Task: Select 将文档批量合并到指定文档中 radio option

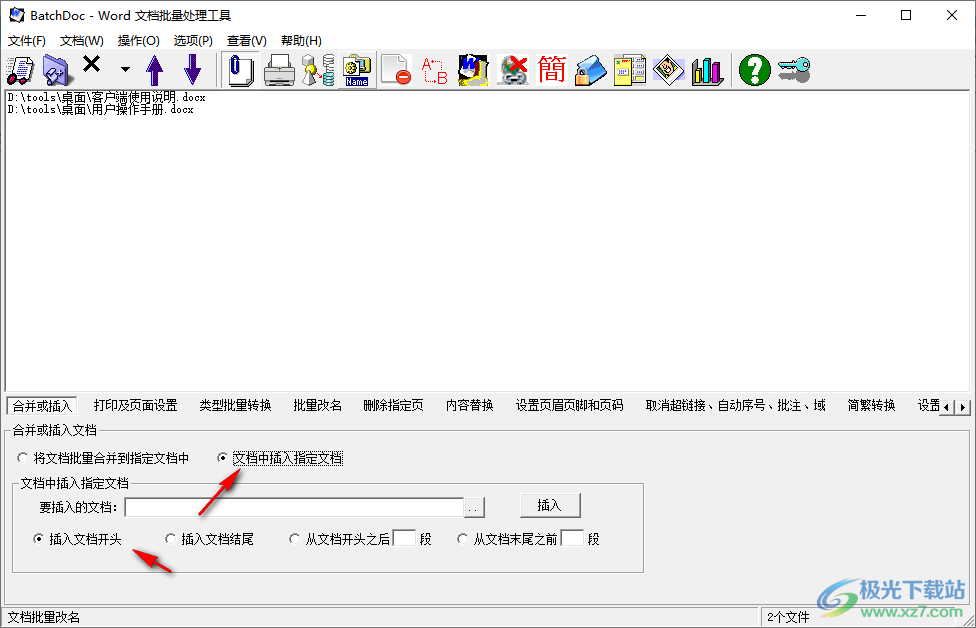Action: tap(103, 458)
